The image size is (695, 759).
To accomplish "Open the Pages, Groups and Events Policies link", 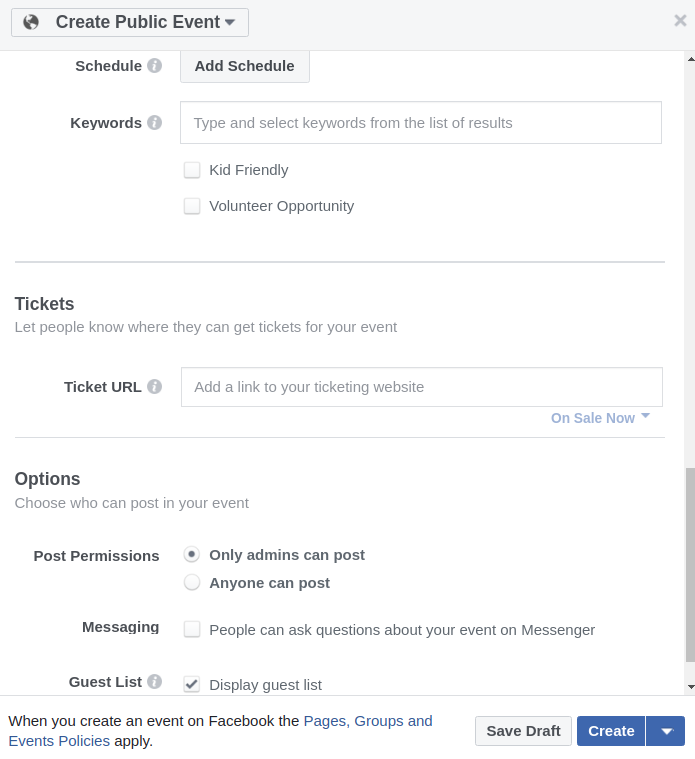I will point(368,721).
